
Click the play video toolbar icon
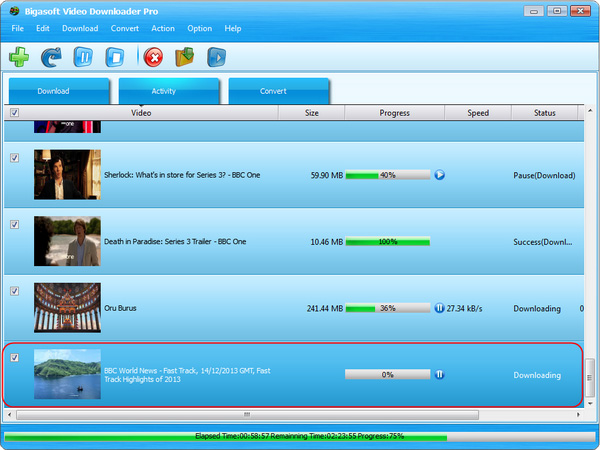click(x=217, y=57)
